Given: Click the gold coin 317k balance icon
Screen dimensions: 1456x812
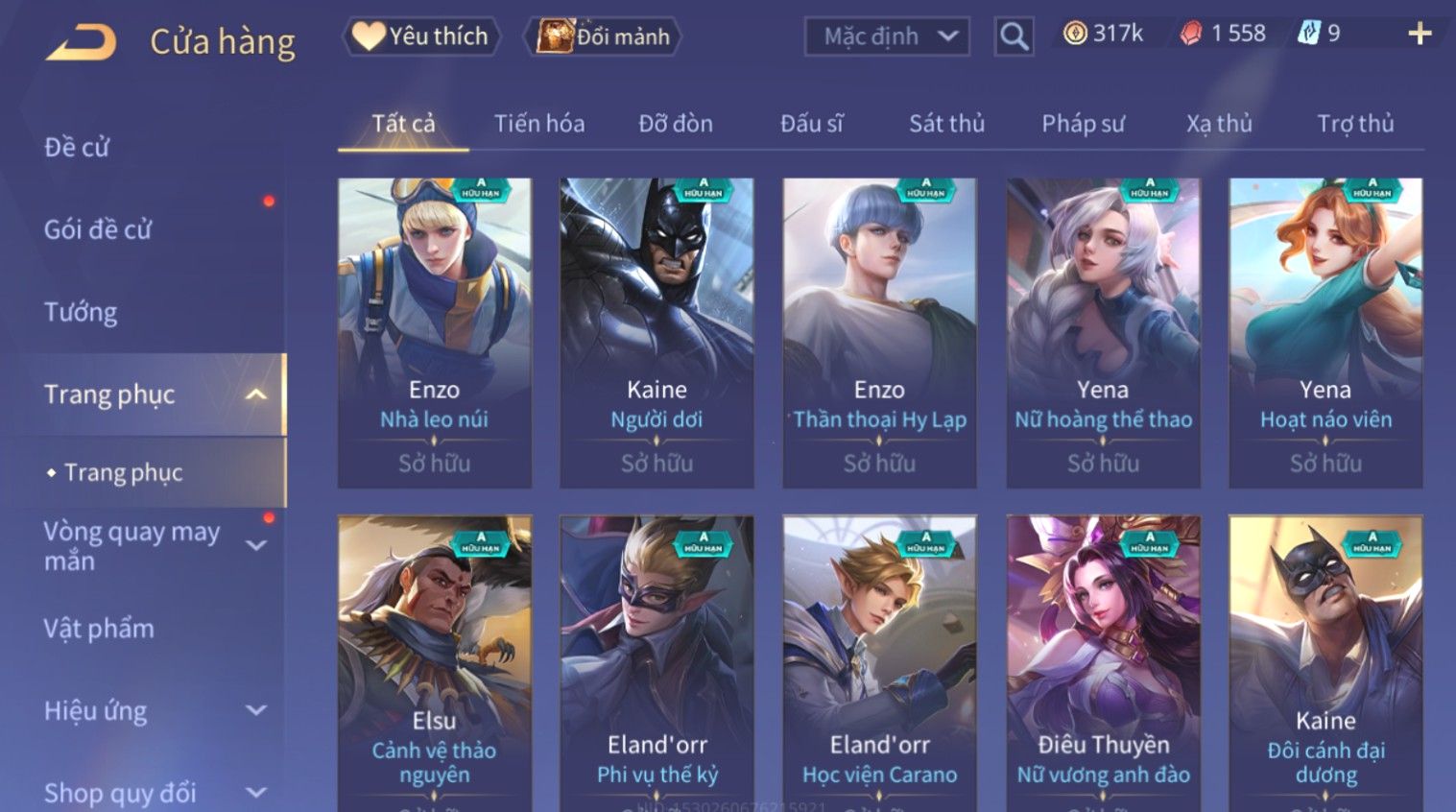Looking at the screenshot, I should pyautogui.click(x=1075, y=34).
